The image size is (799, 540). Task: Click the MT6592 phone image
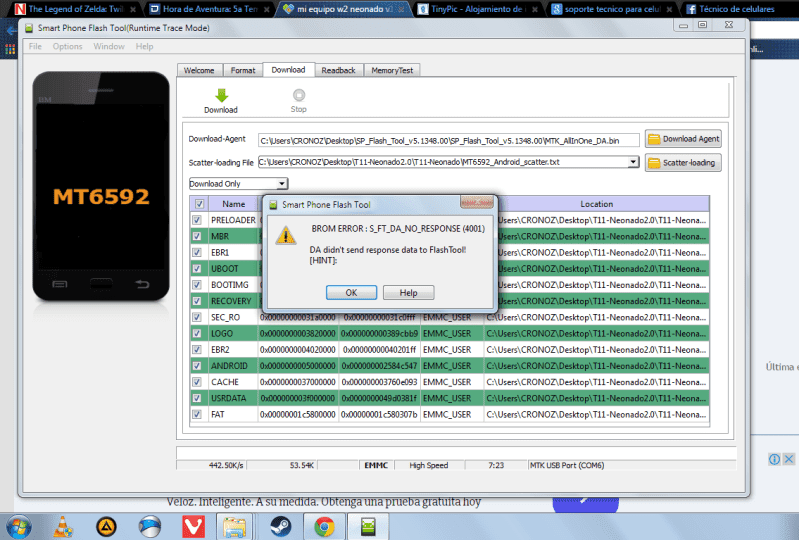pyautogui.click(x=101, y=186)
